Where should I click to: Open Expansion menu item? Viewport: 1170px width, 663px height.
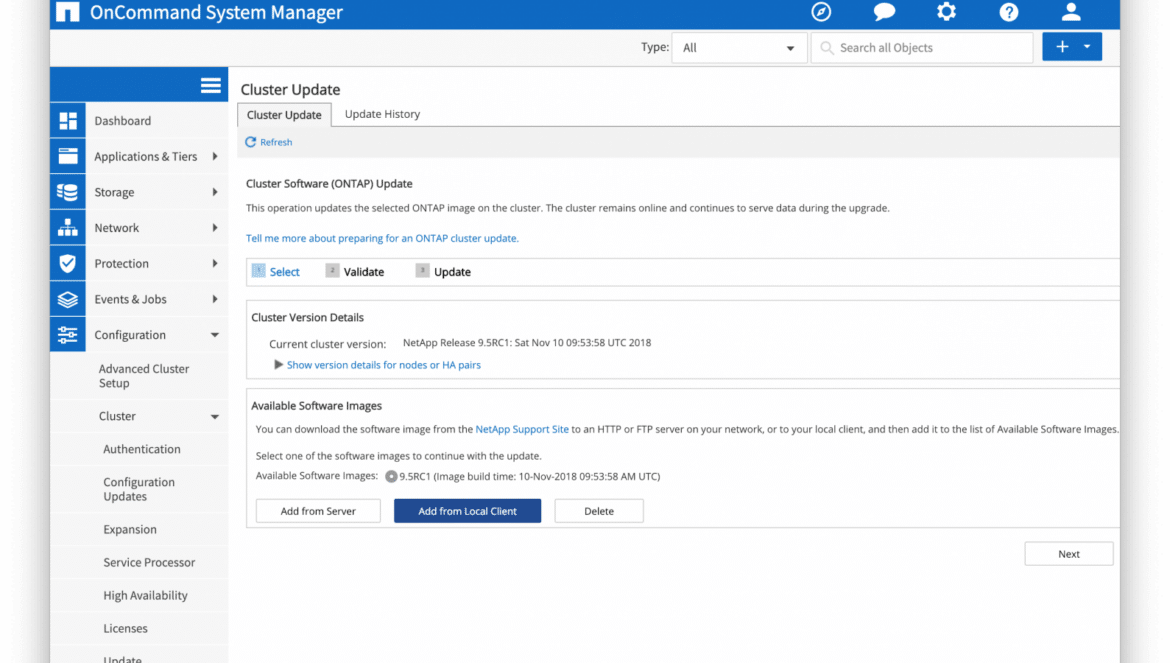130,530
